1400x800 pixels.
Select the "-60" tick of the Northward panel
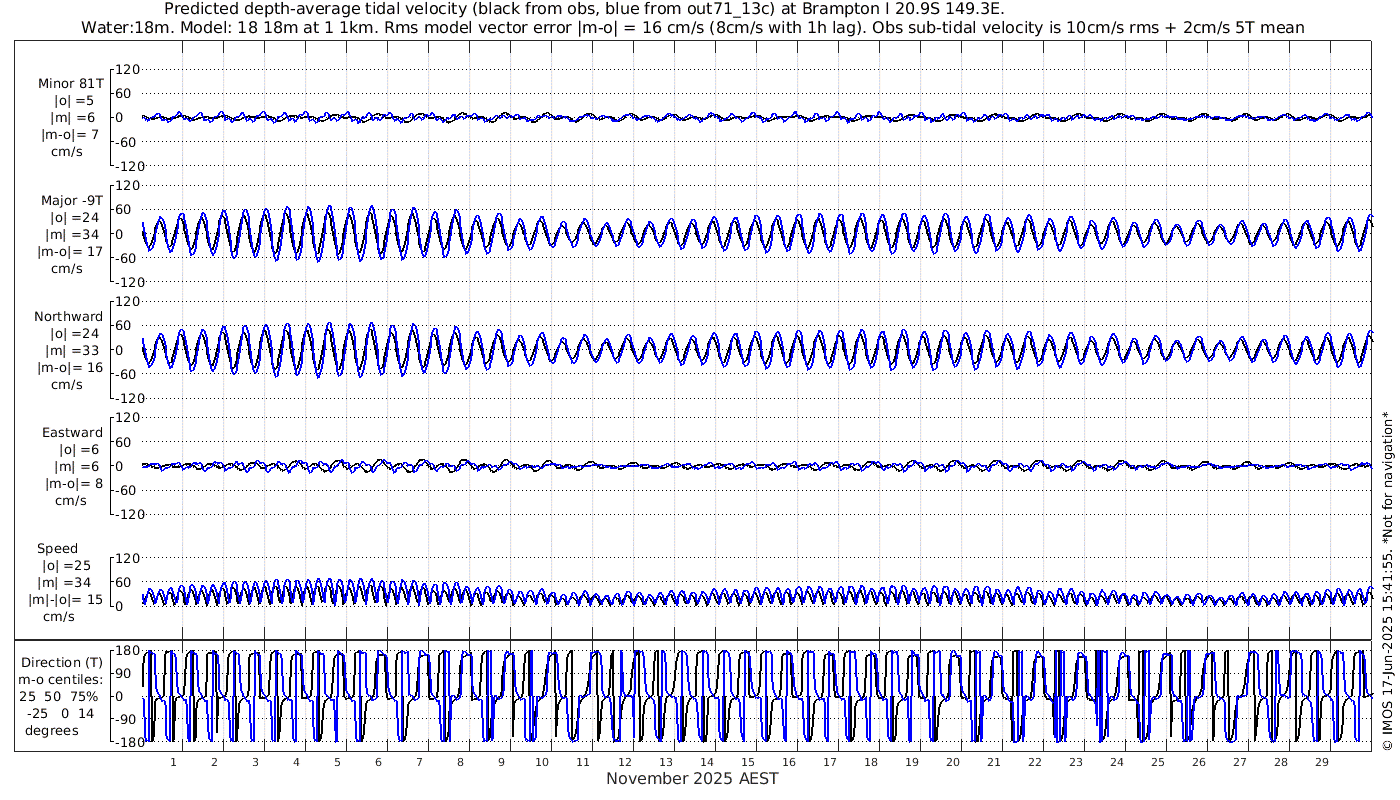(128, 374)
